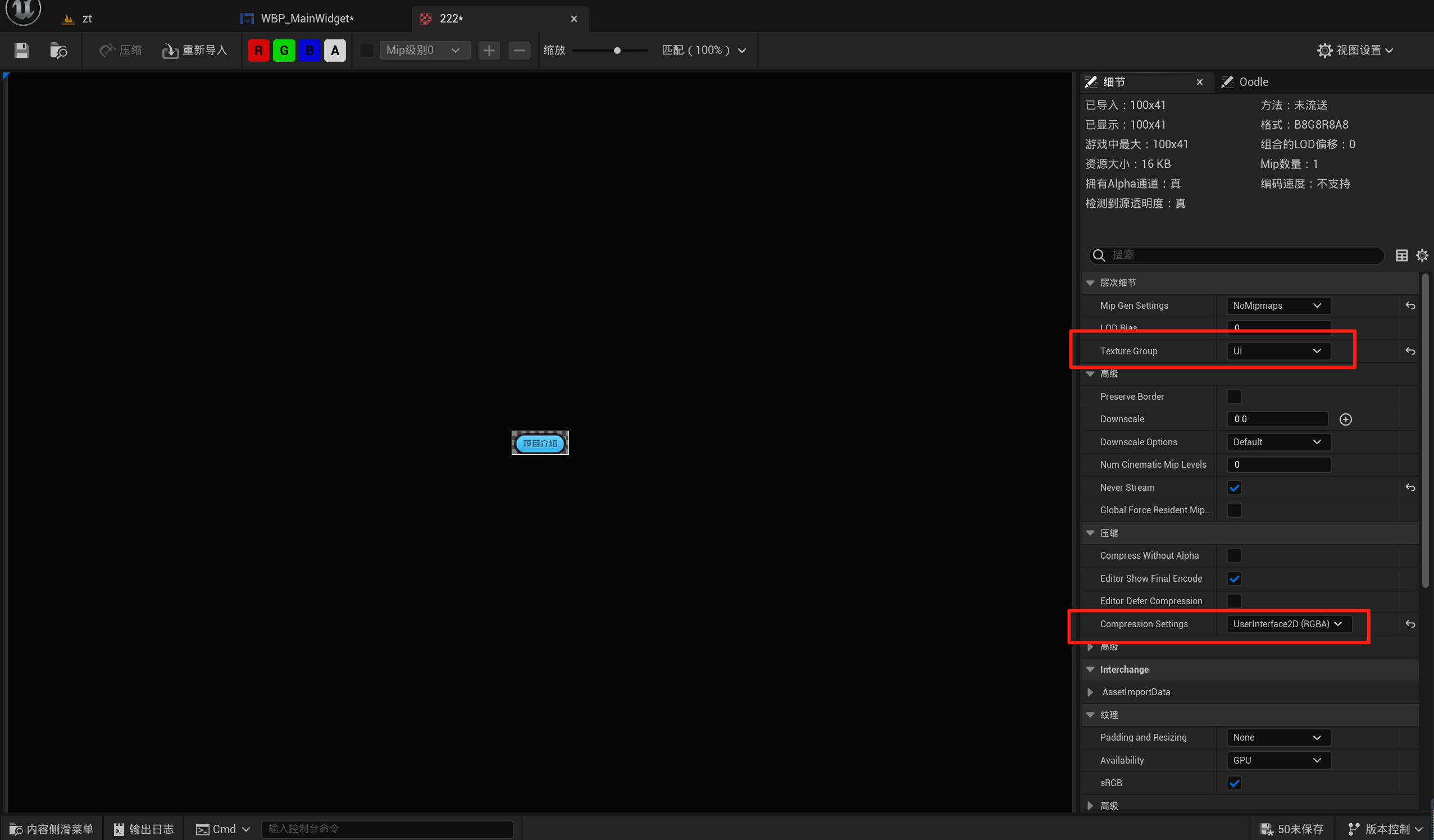Open the 视图设置 view settings menu

coord(1356,50)
